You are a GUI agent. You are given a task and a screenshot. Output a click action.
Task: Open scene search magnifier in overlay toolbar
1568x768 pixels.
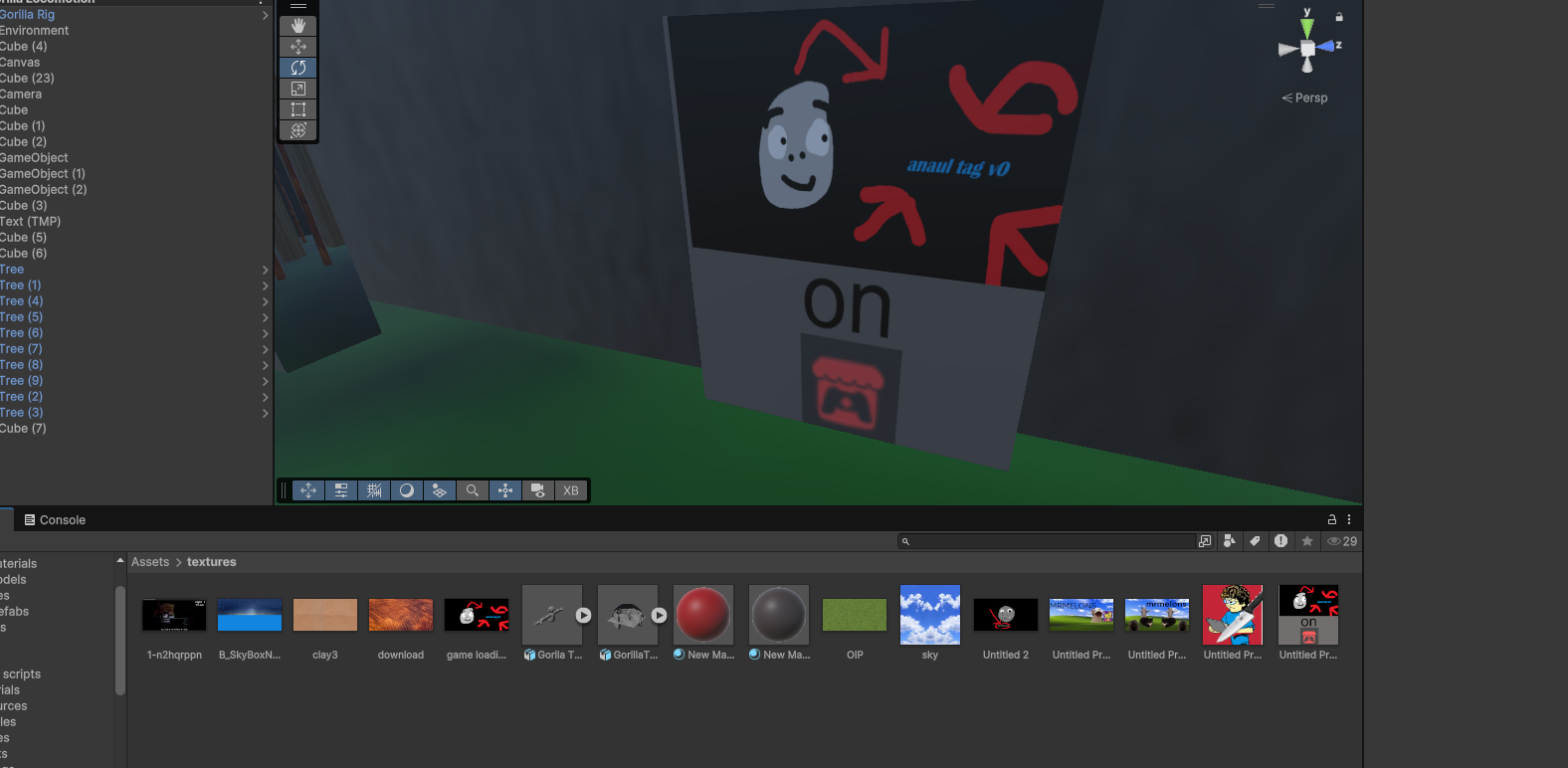(x=473, y=490)
